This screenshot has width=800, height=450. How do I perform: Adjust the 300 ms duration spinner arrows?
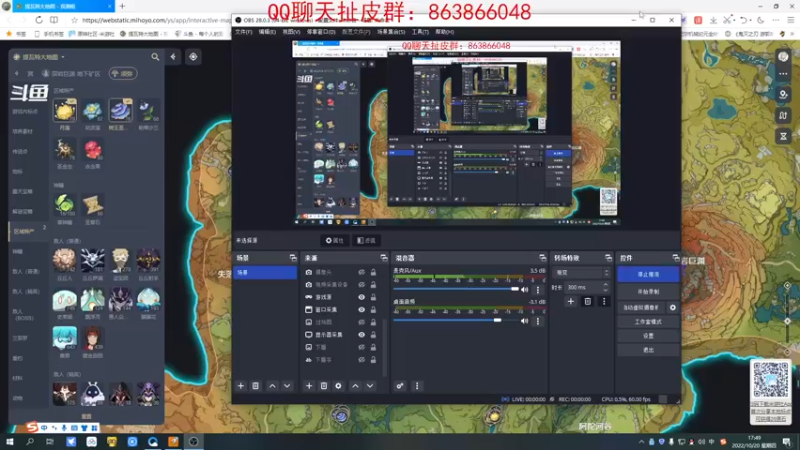(x=606, y=287)
